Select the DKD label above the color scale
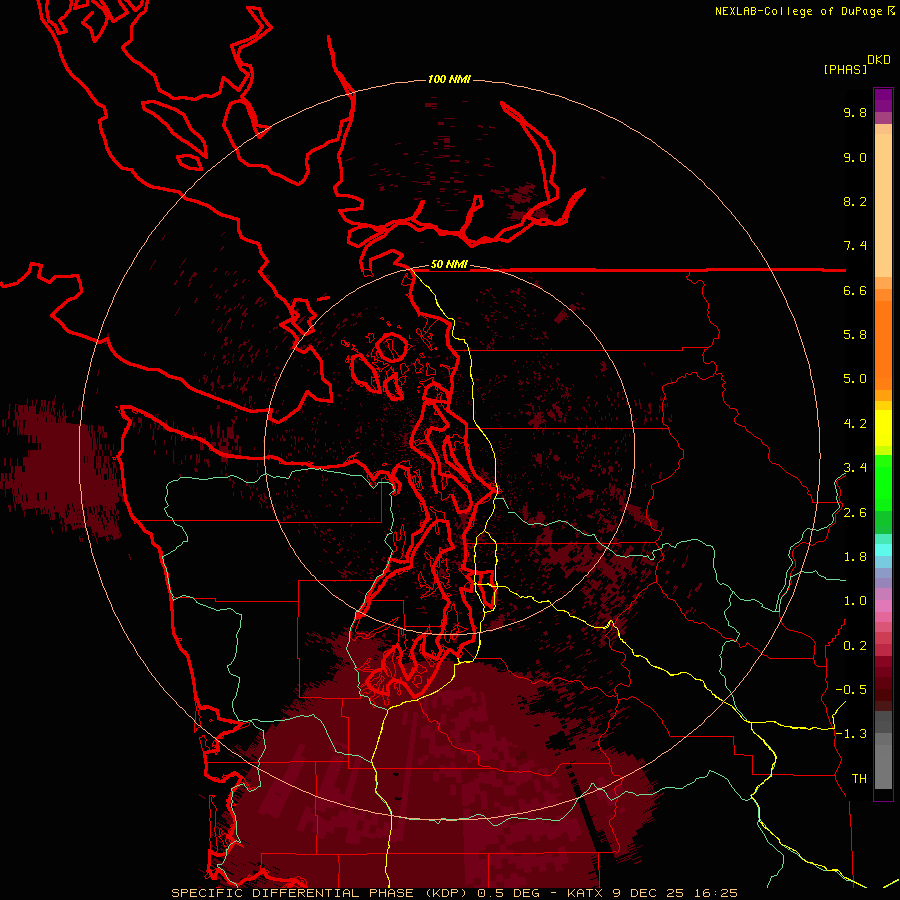Image resolution: width=900 pixels, height=900 pixels. pyautogui.click(x=879, y=60)
